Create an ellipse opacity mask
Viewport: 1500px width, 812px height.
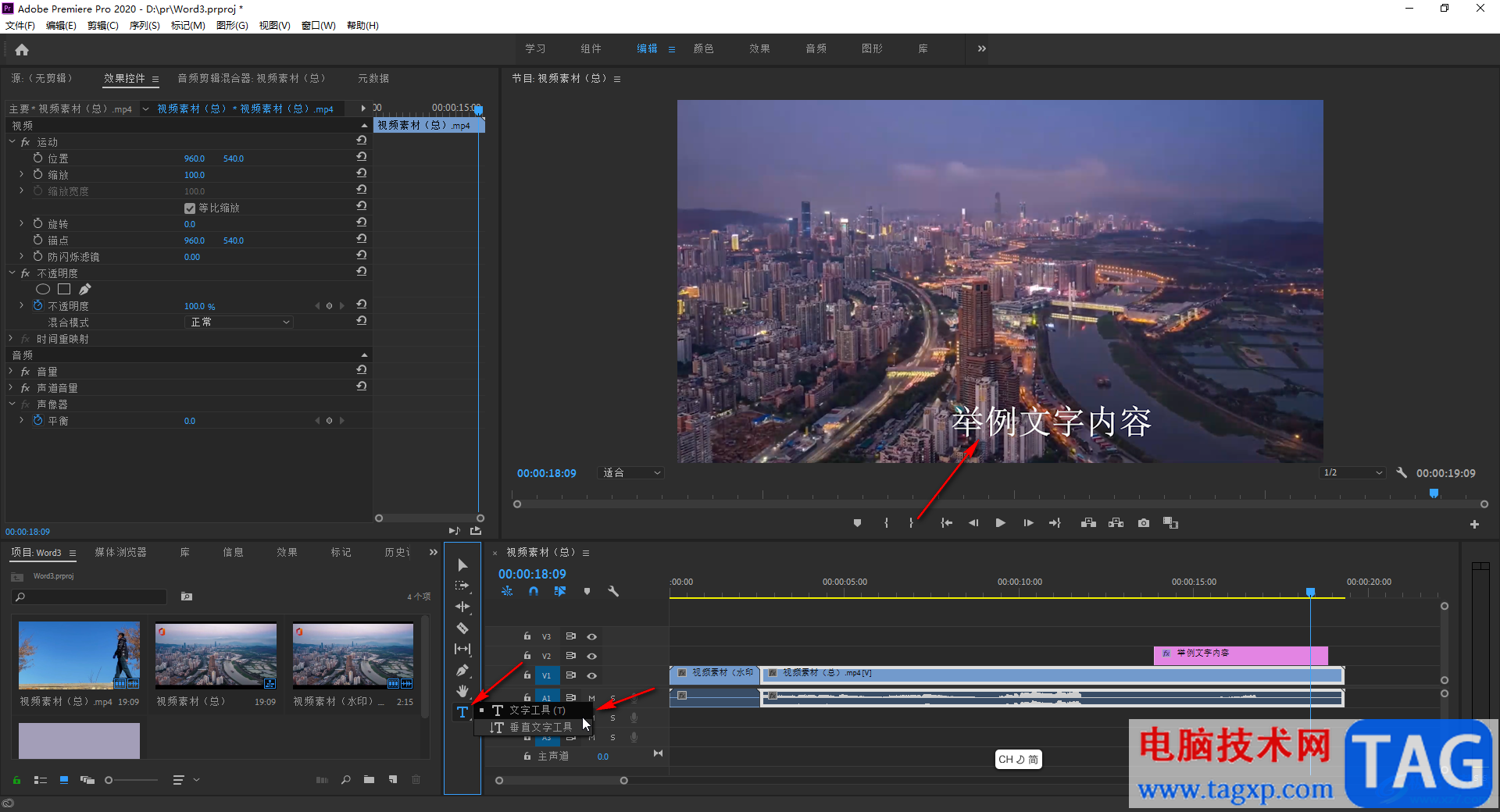point(43,290)
